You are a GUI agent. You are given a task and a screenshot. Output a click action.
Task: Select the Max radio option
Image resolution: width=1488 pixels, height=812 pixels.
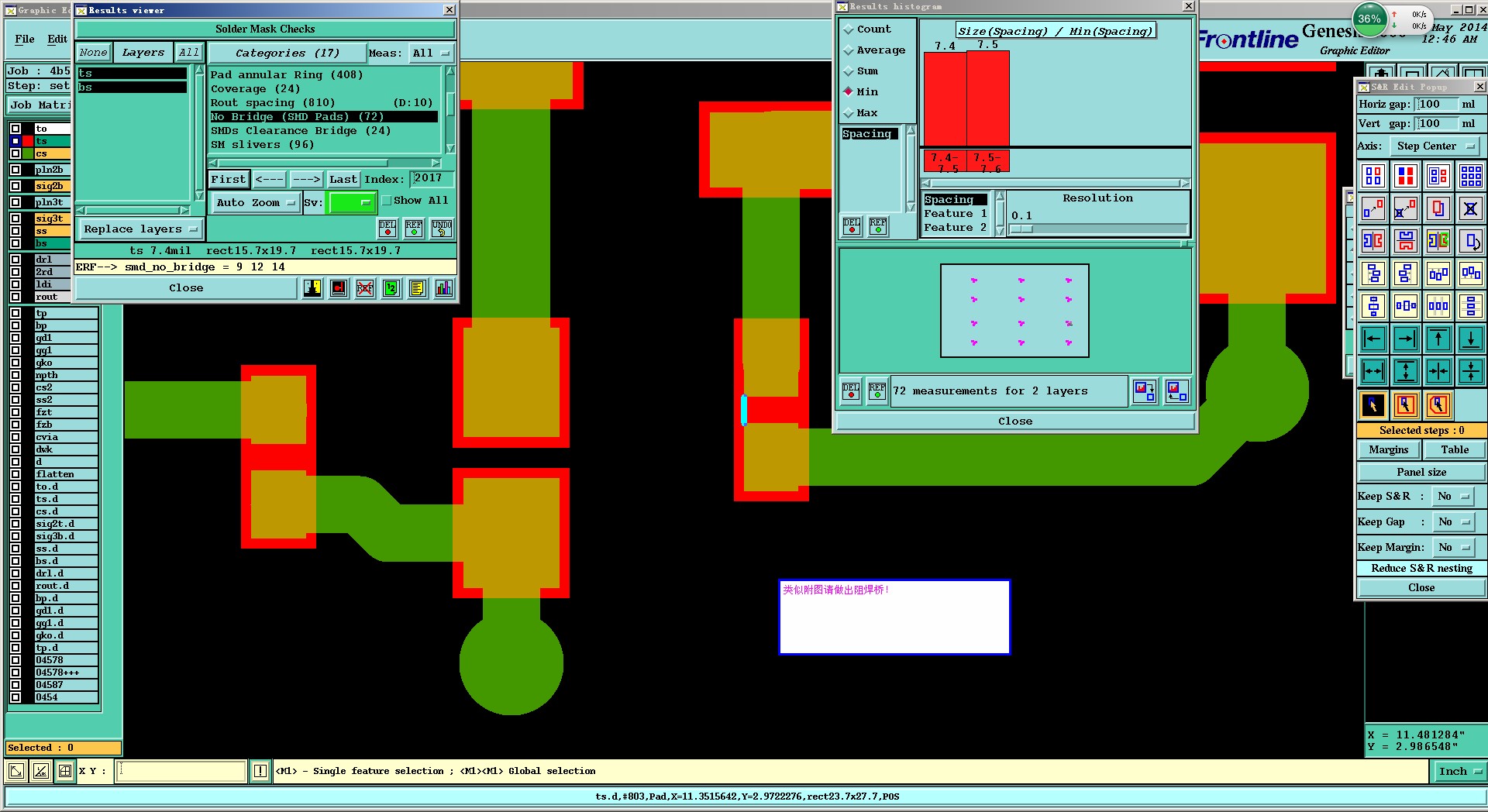(x=849, y=113)
